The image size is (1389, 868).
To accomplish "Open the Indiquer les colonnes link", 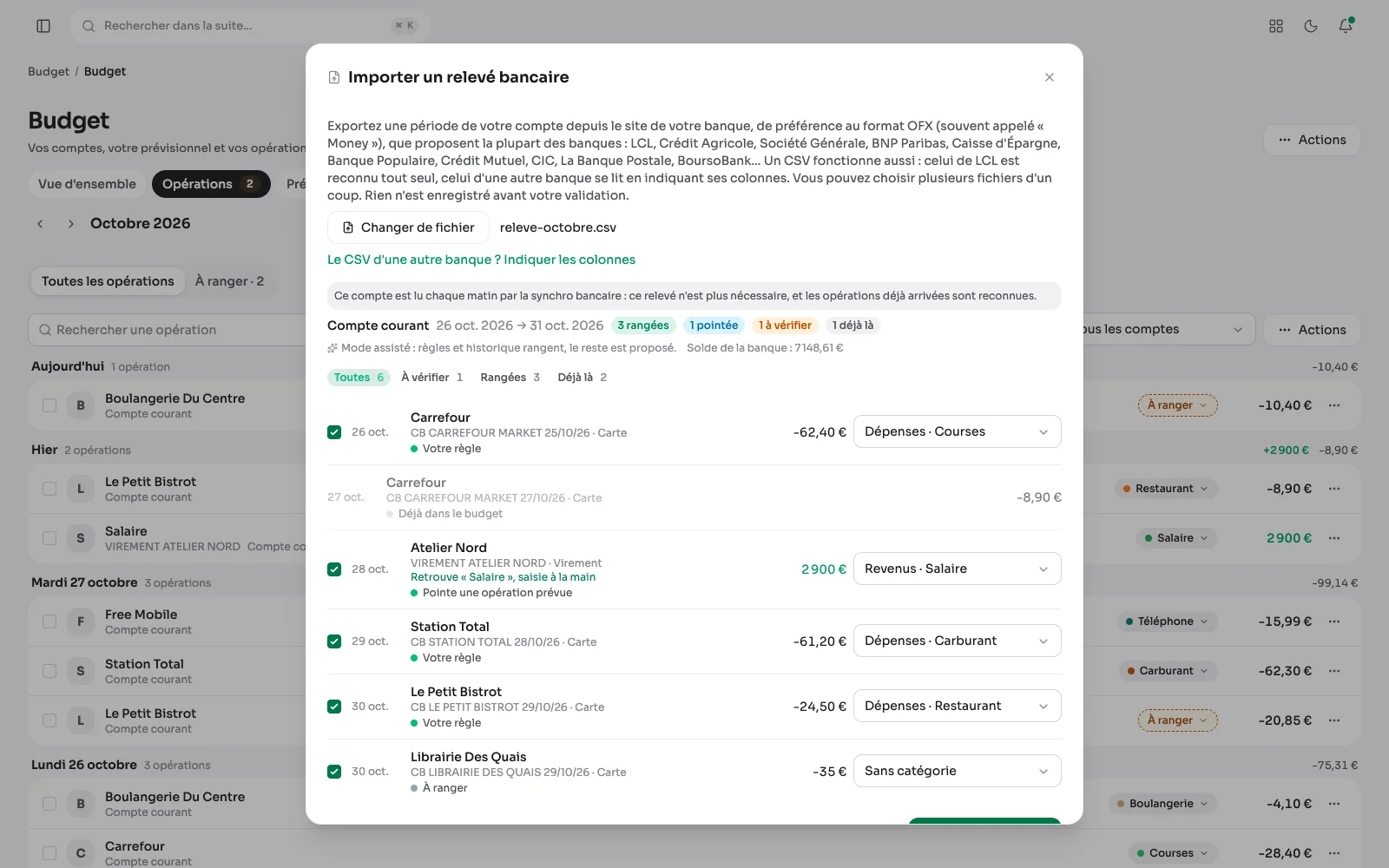I will pos(481,260).
